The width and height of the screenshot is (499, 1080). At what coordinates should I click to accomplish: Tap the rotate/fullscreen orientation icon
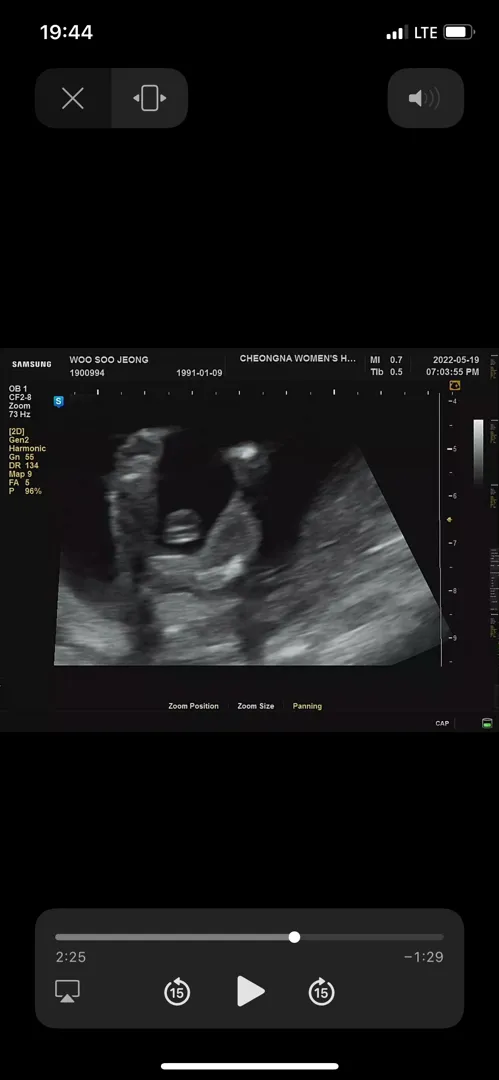[x=150, y=98]
